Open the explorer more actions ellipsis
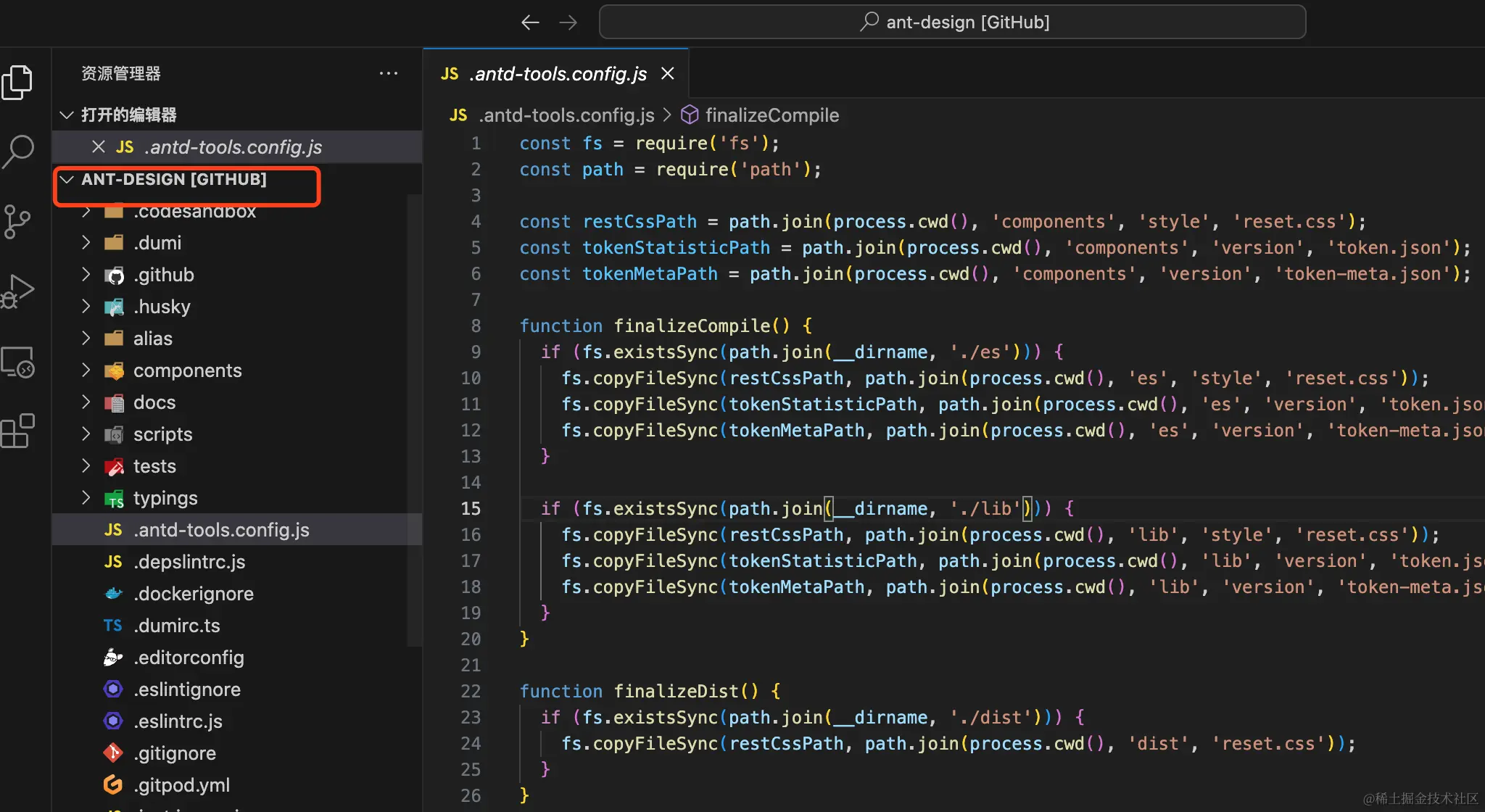This screenshot has width=1485, height=812. pyautogui.click(x=389, y=73)
